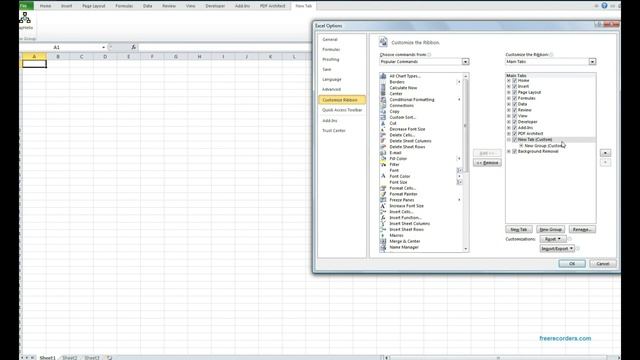Click the Decrease Font Size command icon
This screenshot has width=640, height=360.
pos(383,129)
